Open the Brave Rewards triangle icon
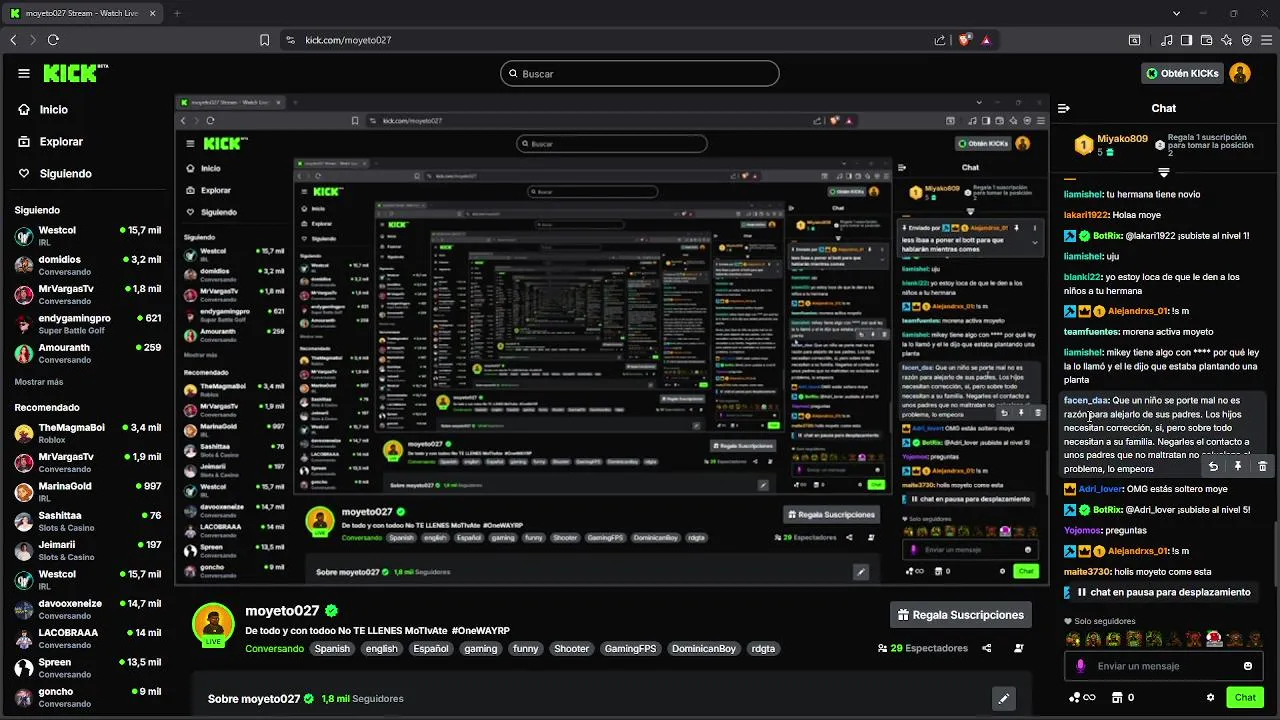Screen dimensions: 1280x720 coord(986,40)
